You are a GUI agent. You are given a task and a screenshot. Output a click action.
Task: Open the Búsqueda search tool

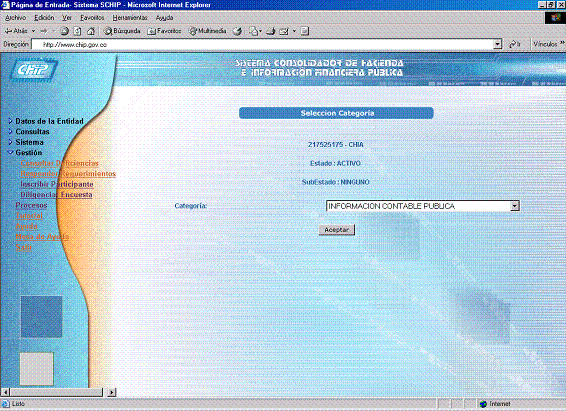pyautogui.click(x=122, y=31)
